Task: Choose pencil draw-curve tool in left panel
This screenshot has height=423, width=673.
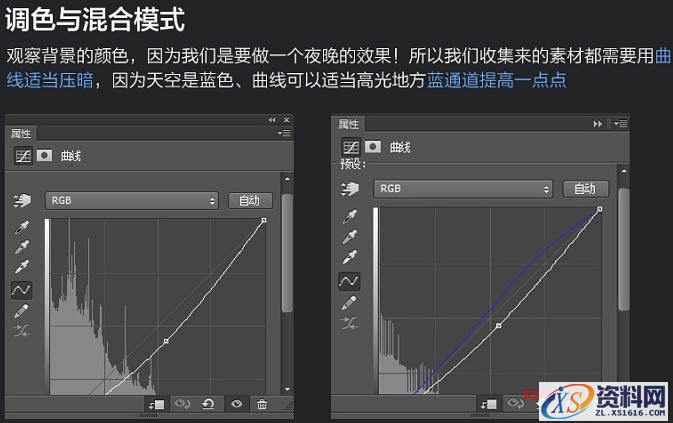Action: pos(22,311)
